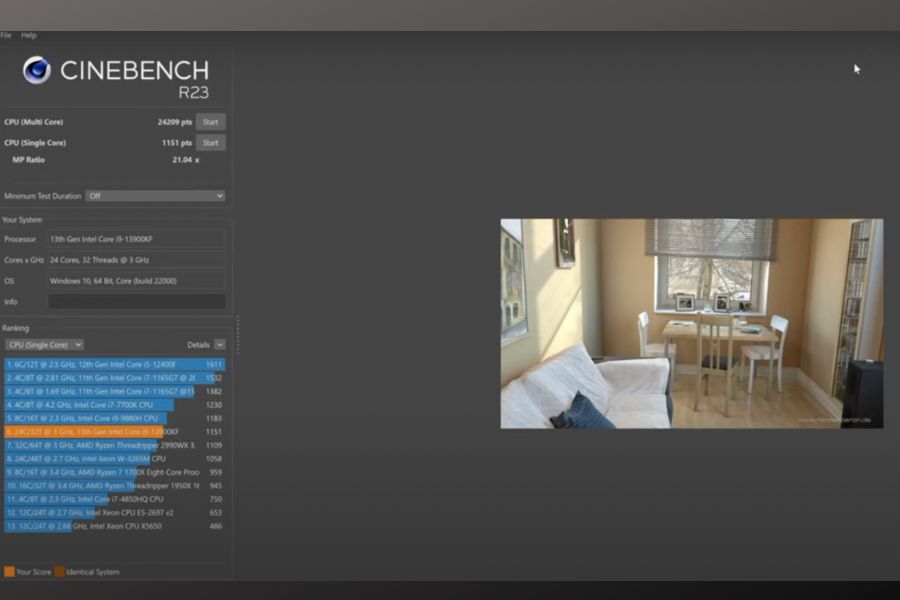Click the multi core score 24209 pts

coord(174,122)
